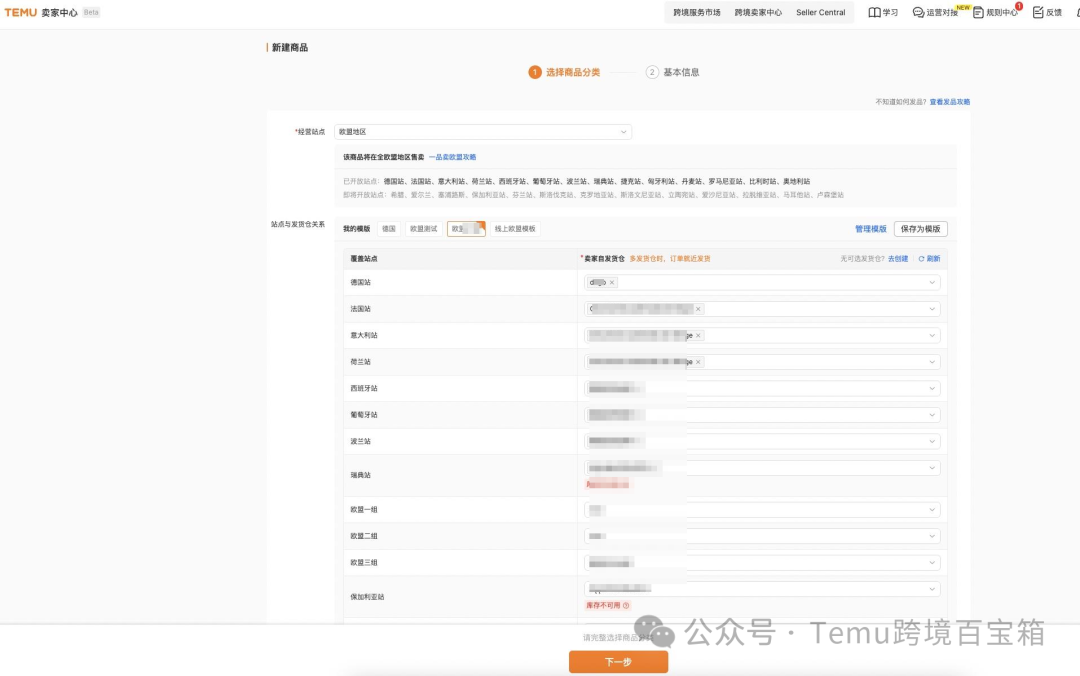The image size is (1080, 676).
Task: Open 查看发品攻略 link
Action: coord(950,102)
